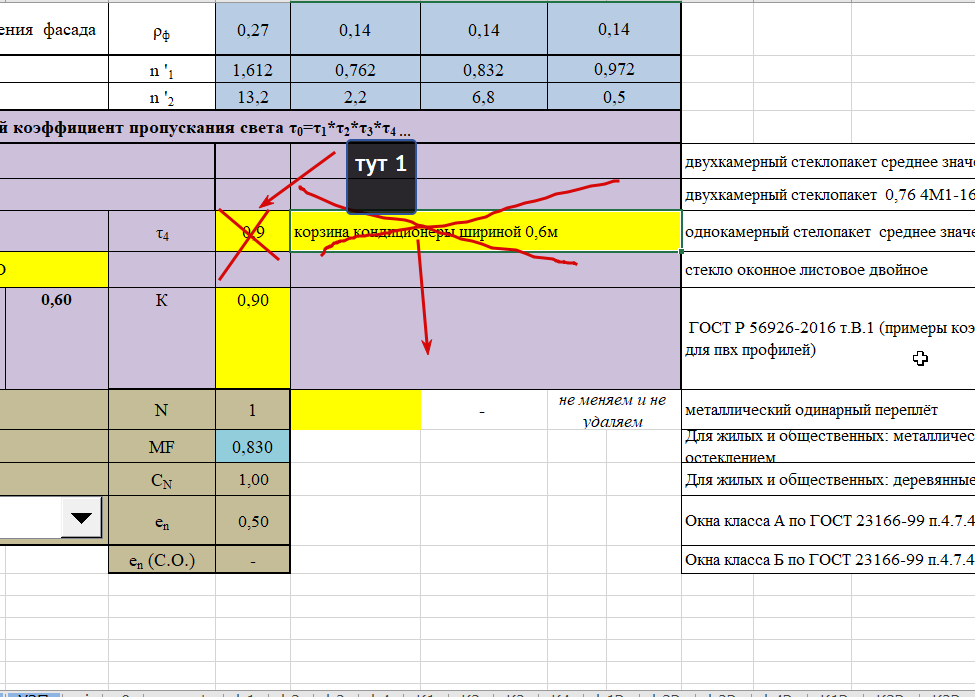The width and height of the screenshot is (975, 697).
Task: Click the 'eₙ (С.О.)' label cell
Action: [x=162, y=560]
